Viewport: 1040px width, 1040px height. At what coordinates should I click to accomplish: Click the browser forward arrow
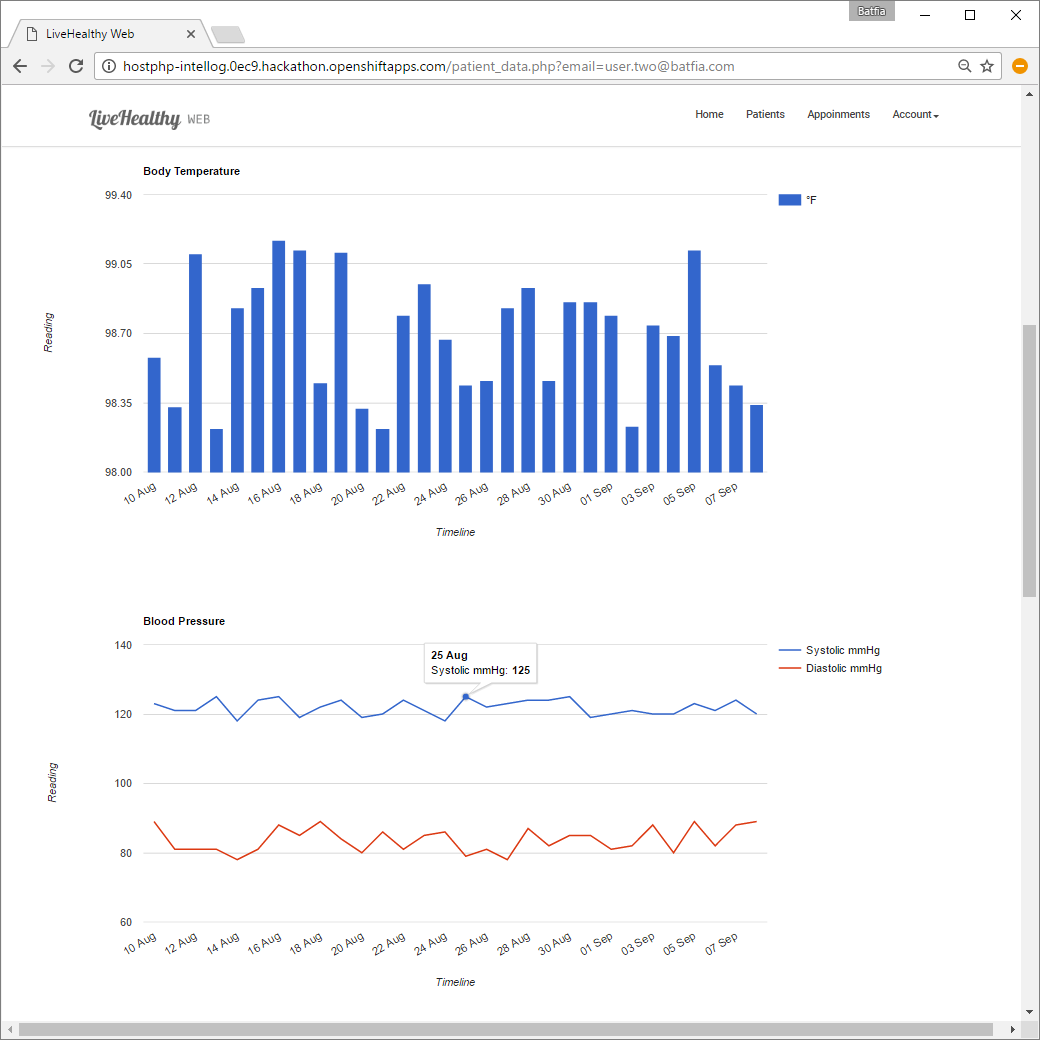coord(48,66)
